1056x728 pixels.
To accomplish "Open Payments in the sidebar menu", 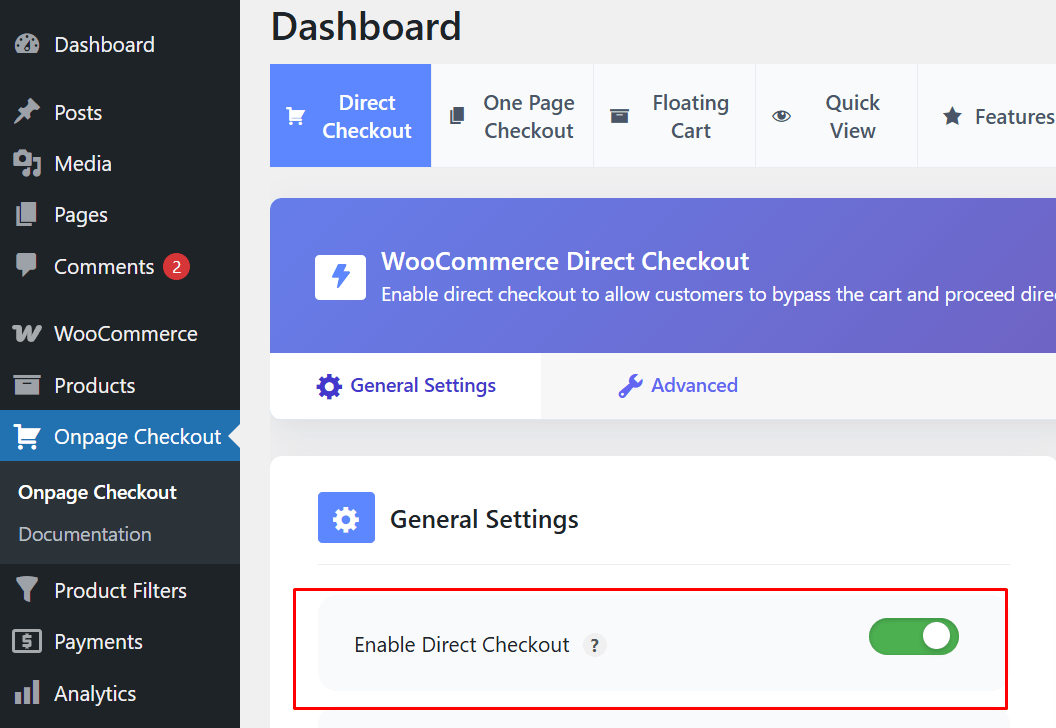I will 120,641.
